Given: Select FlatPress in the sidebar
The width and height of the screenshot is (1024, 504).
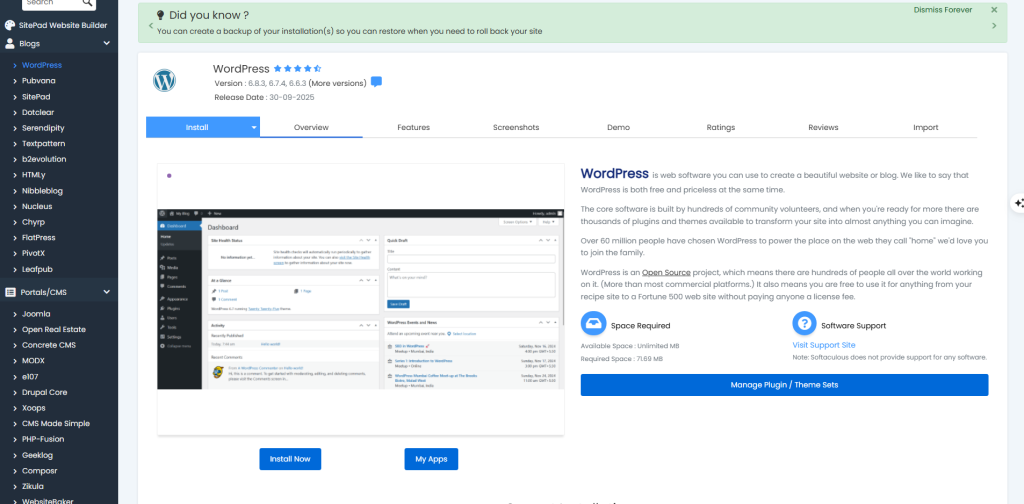Looking at the screenshot, I should click(39, 238).
